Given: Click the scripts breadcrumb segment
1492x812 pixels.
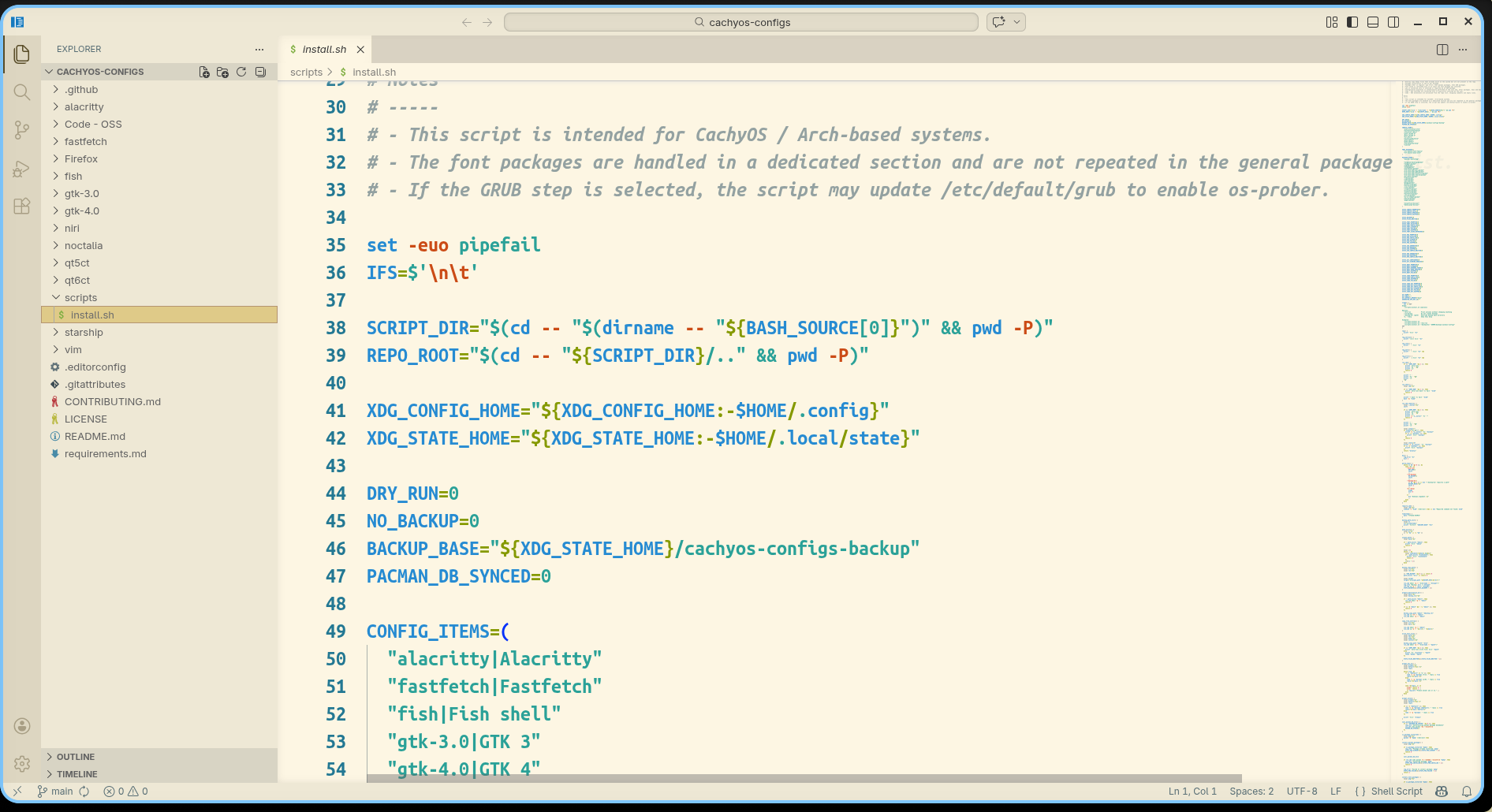Looking at the screenshot, I should (x=306, y=73).
